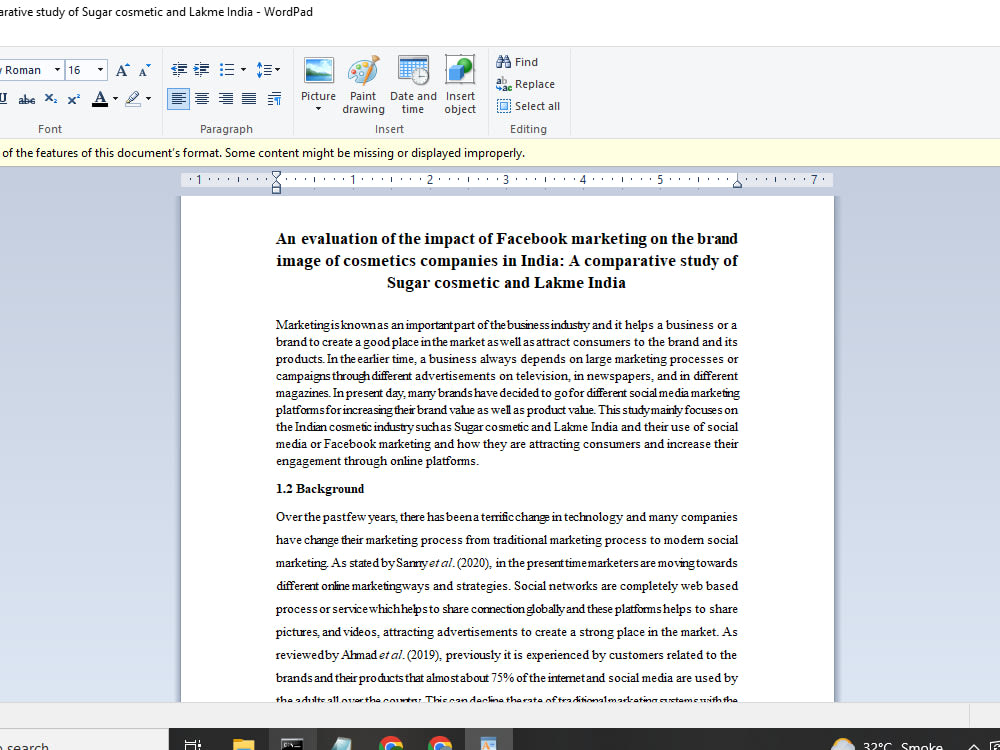Decrease paragraph indent
The width and height of the screenshot is (1000, 750).
click(x=179, y=70)
